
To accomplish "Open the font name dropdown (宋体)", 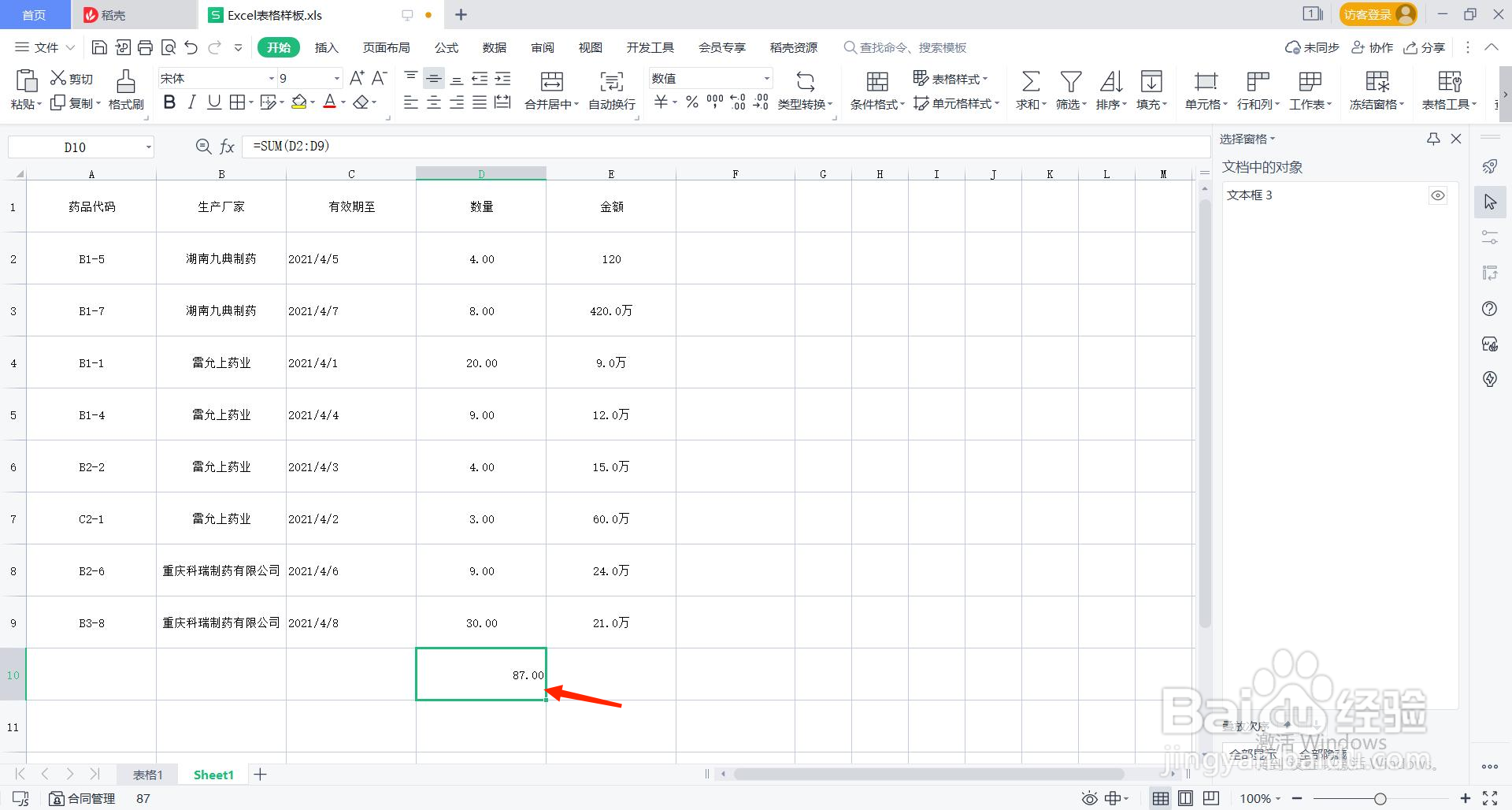I will [x=272, y=78].
